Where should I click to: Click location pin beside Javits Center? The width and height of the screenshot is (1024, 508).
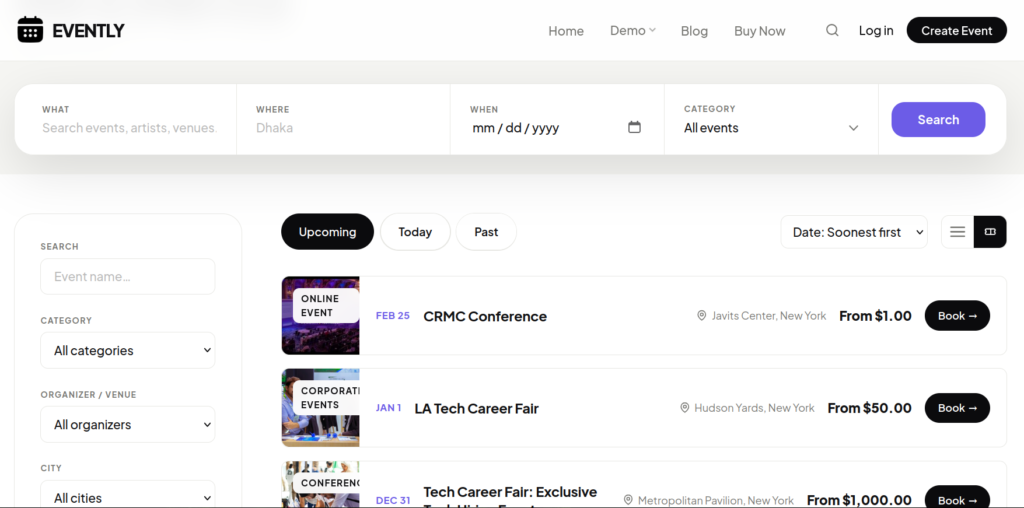point(701,315)
